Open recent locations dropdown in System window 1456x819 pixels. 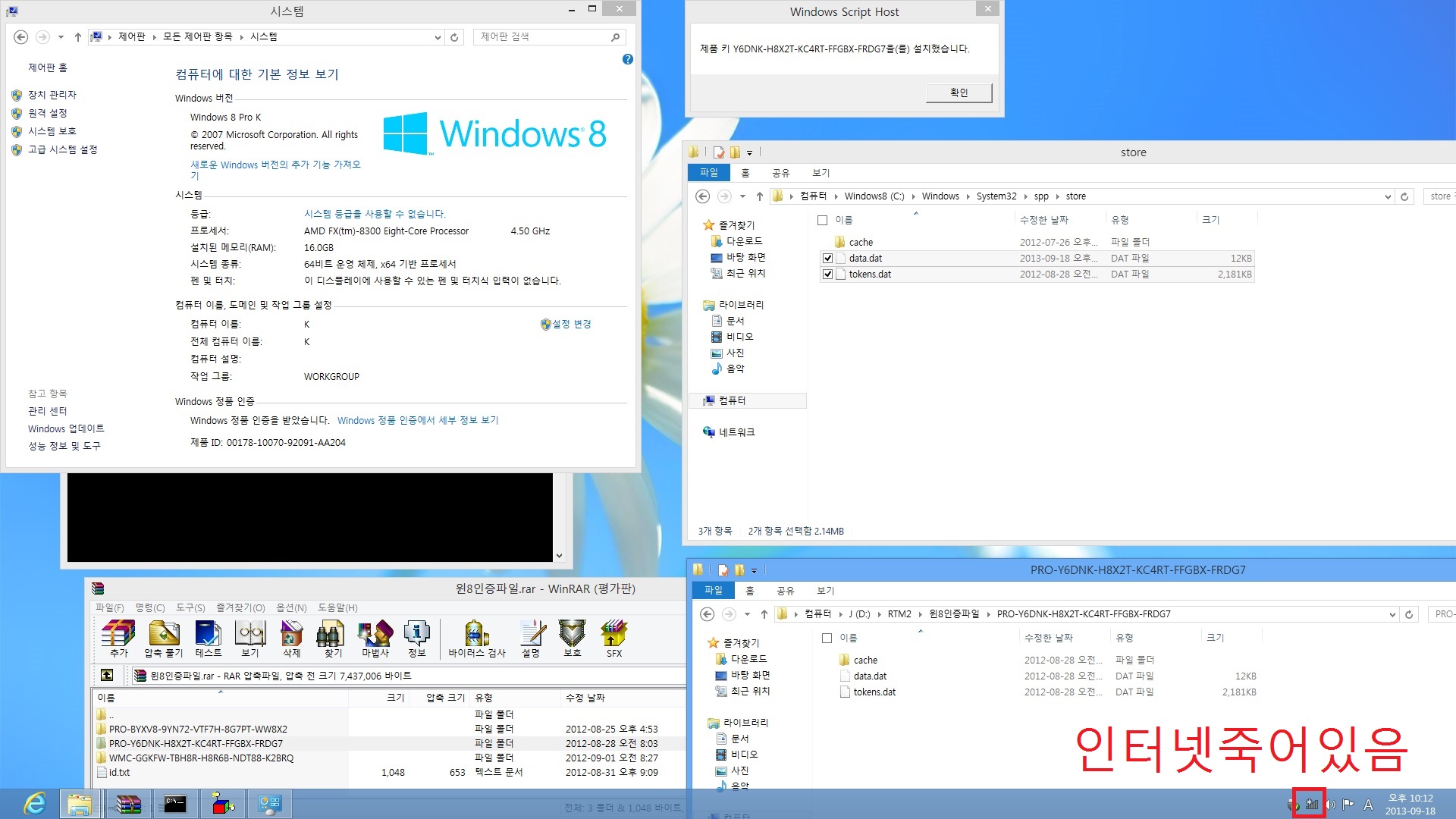coord(61,37)
